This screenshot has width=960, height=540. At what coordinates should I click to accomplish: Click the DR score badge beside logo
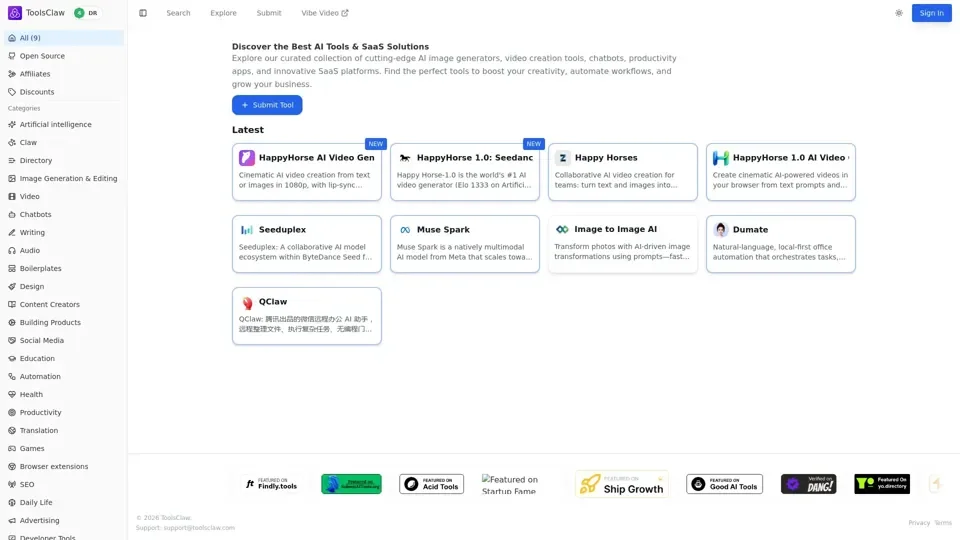[x=86, y=13]
